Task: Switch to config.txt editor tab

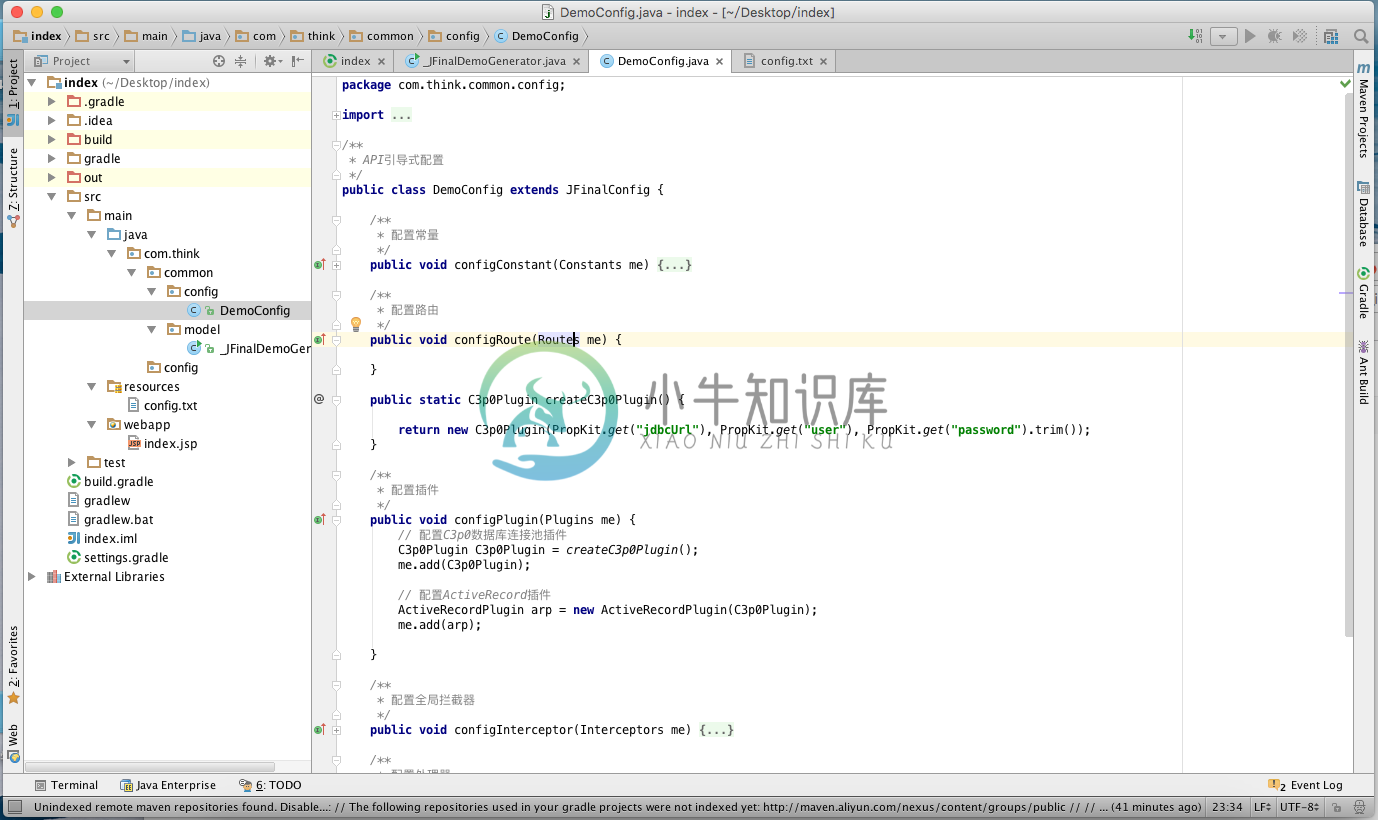Action: pos(787,61)
